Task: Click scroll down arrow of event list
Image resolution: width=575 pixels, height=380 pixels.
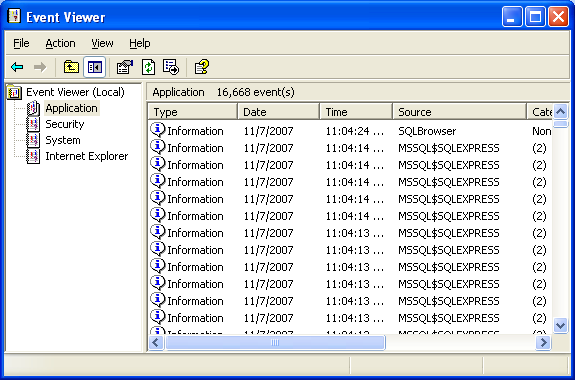Action: [x=560, y=325]
